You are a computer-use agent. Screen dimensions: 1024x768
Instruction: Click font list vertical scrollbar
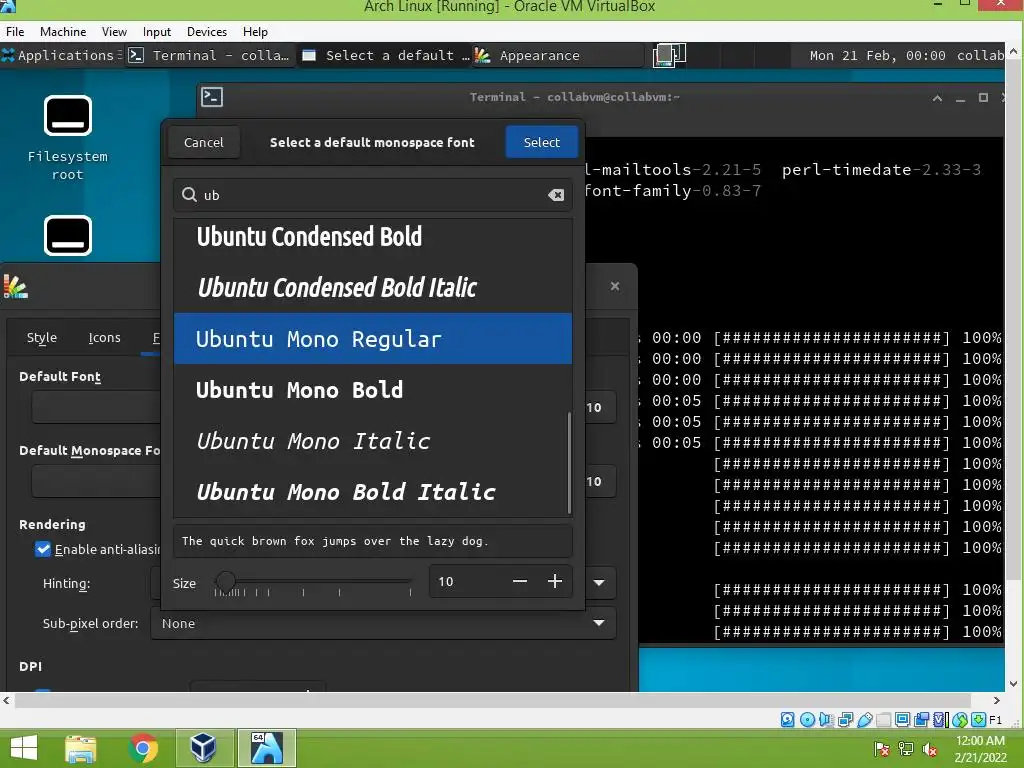(569, 462)
